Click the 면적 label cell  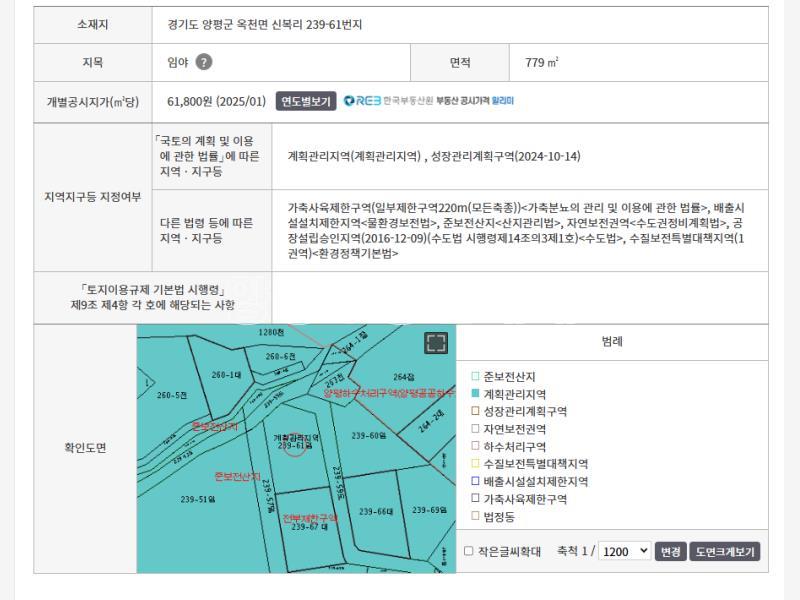coord(460,62)
